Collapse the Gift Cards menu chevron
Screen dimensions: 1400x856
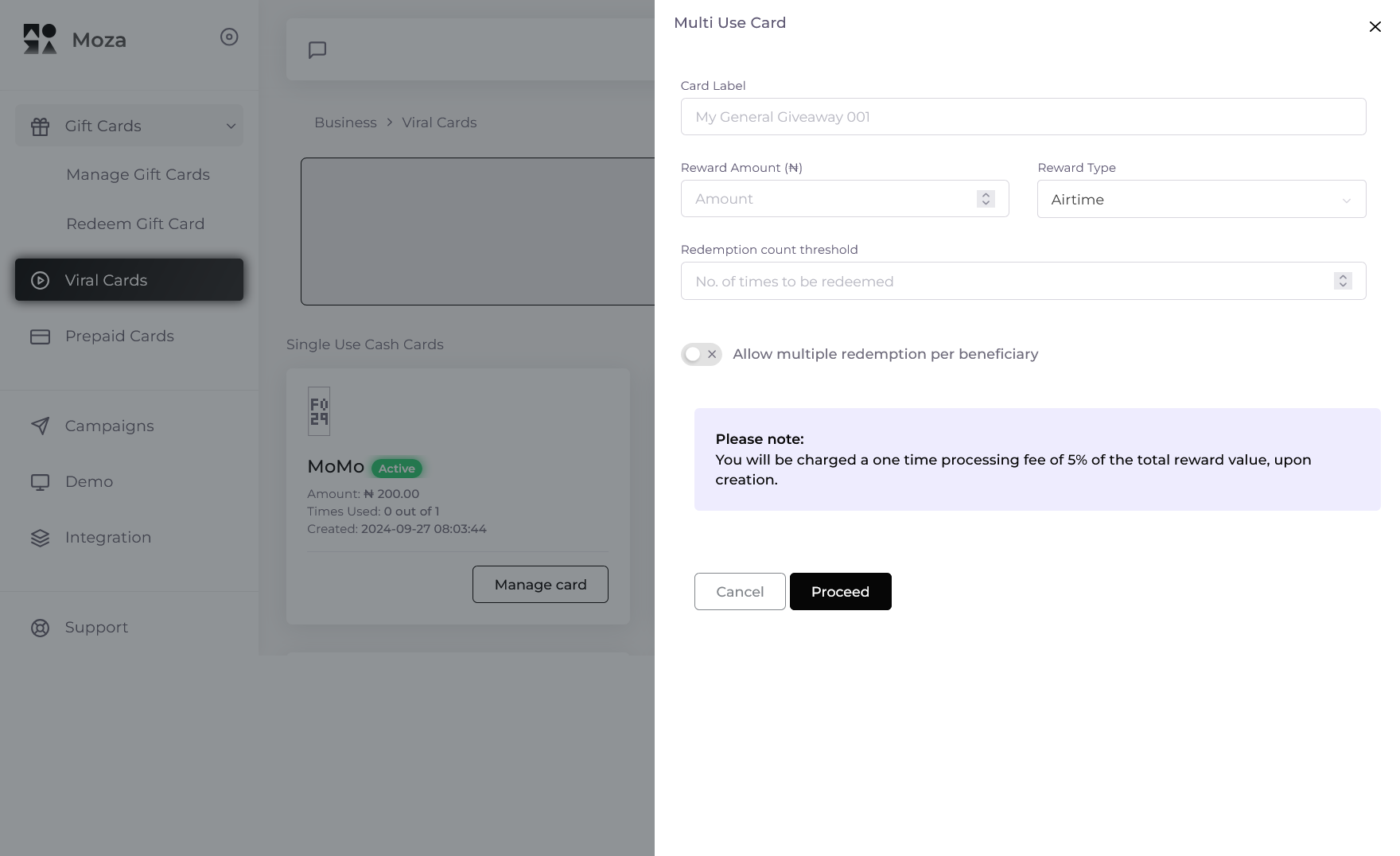[231, 126]
